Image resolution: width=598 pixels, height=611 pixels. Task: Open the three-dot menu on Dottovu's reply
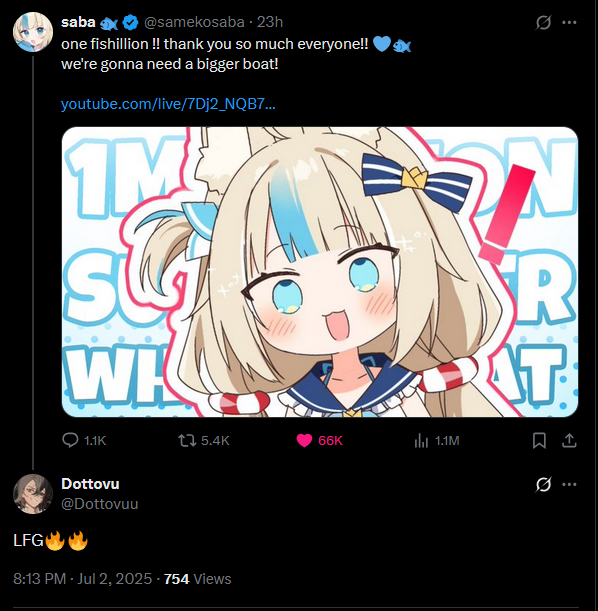click(x=569, y=484)
